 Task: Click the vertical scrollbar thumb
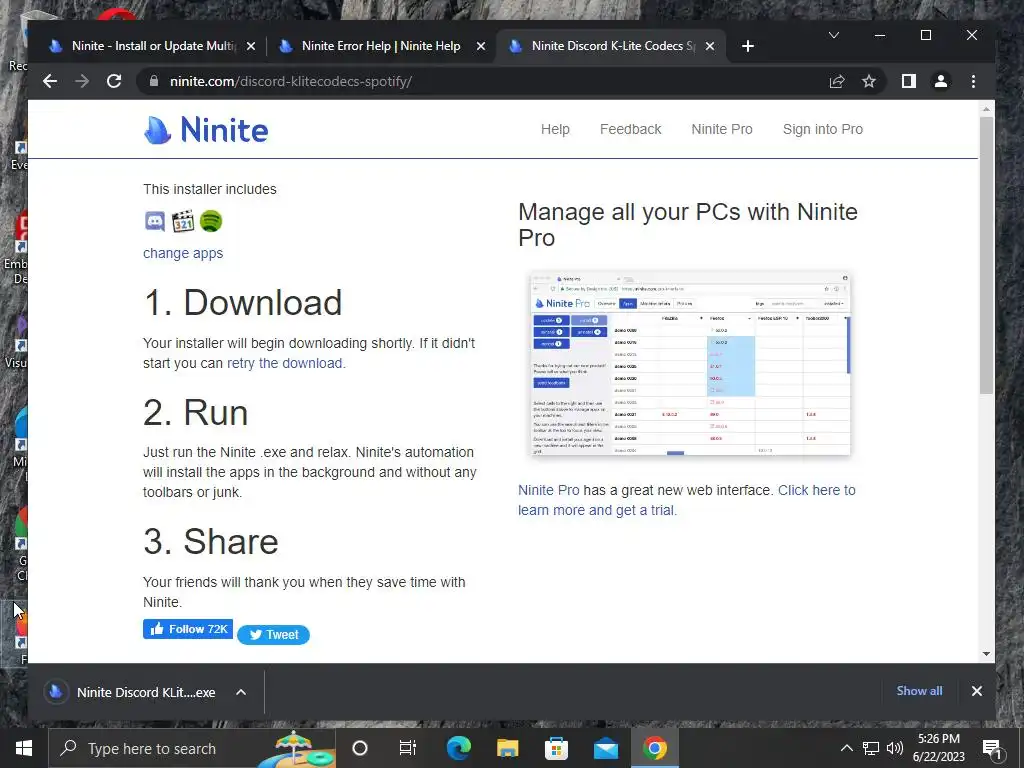tap(986, 255)
